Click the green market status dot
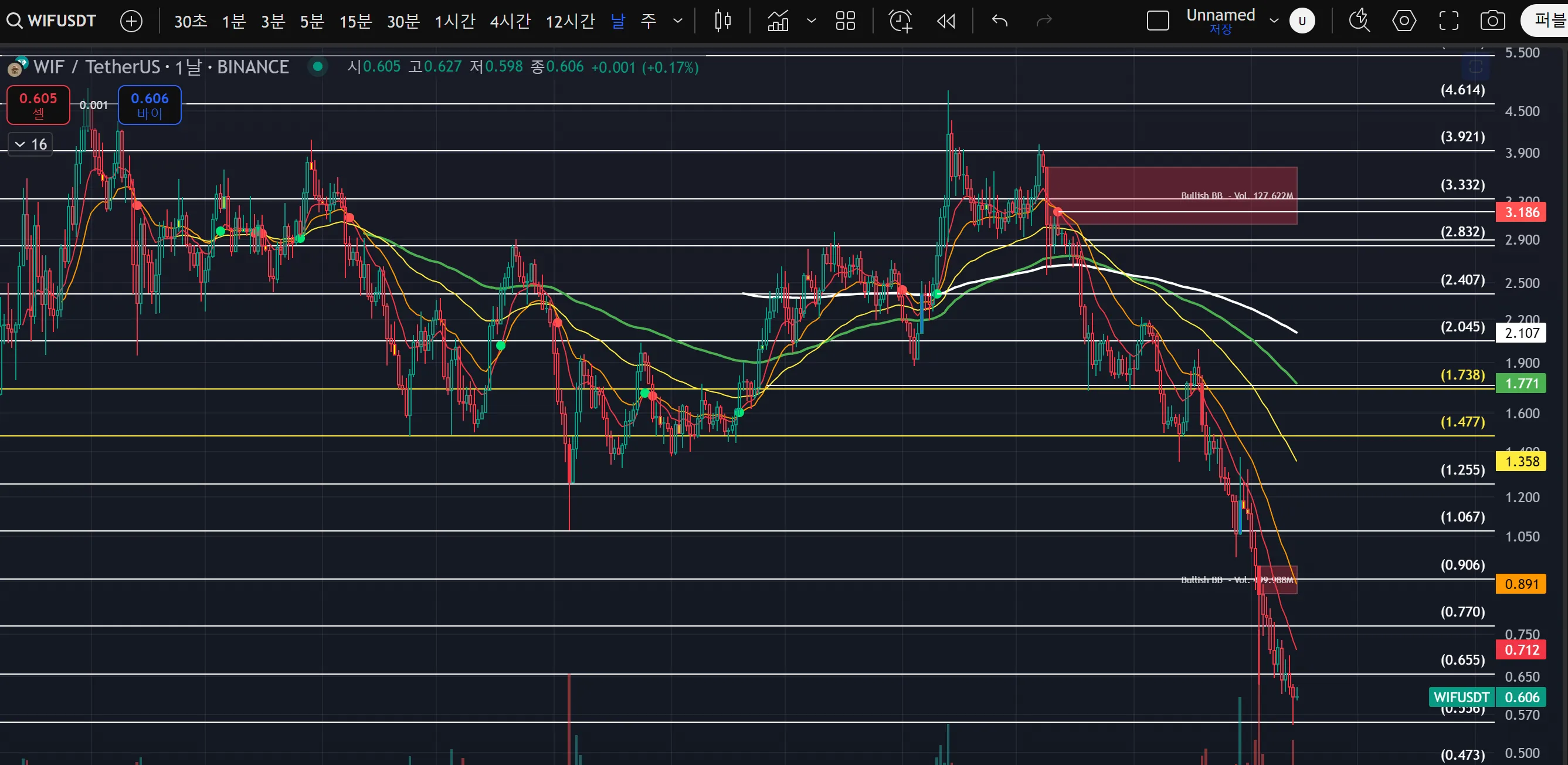The image size is (1568, 765). 317,66
